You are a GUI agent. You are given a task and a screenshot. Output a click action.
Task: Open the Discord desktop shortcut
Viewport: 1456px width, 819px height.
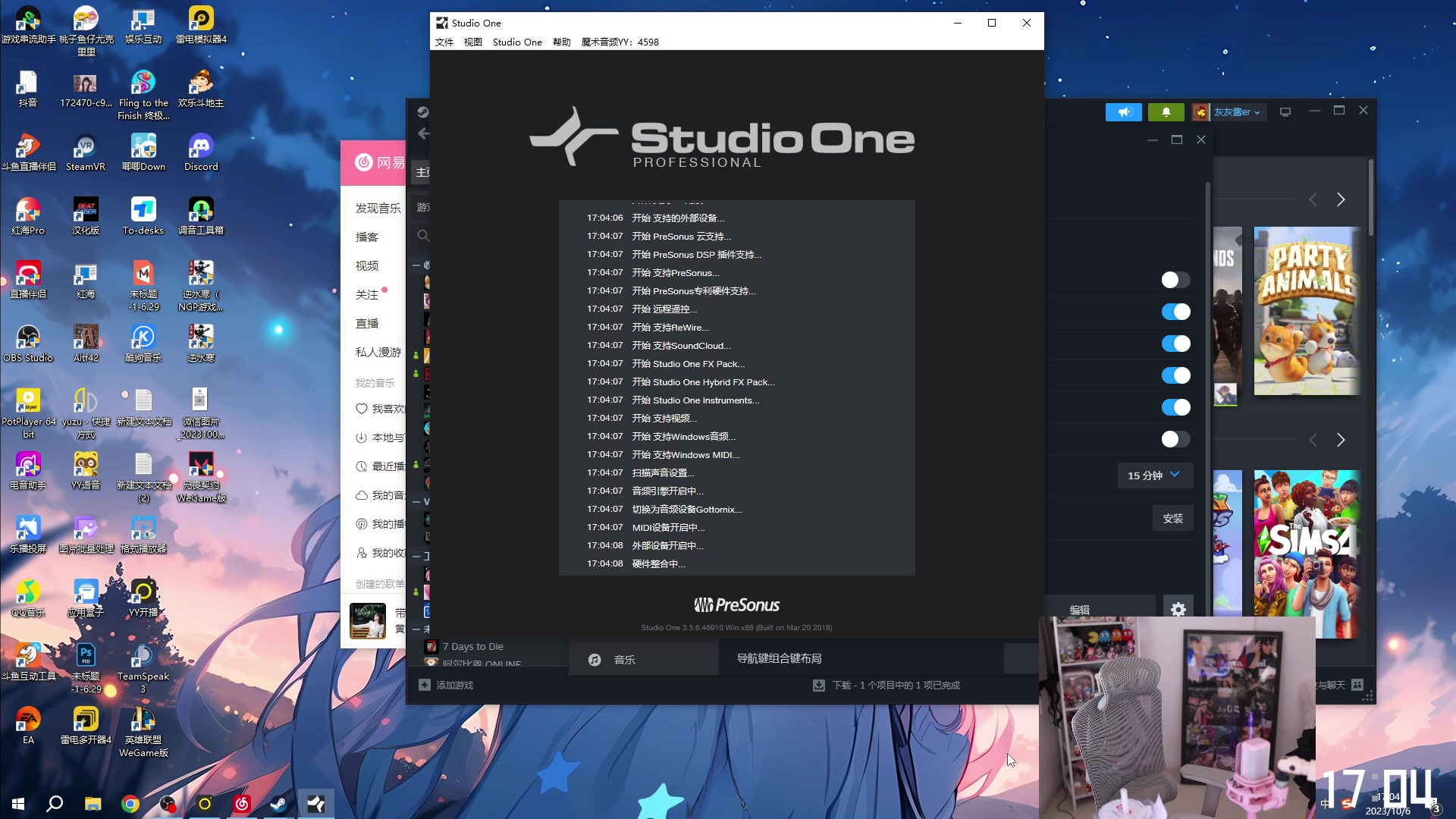point(201,152)
